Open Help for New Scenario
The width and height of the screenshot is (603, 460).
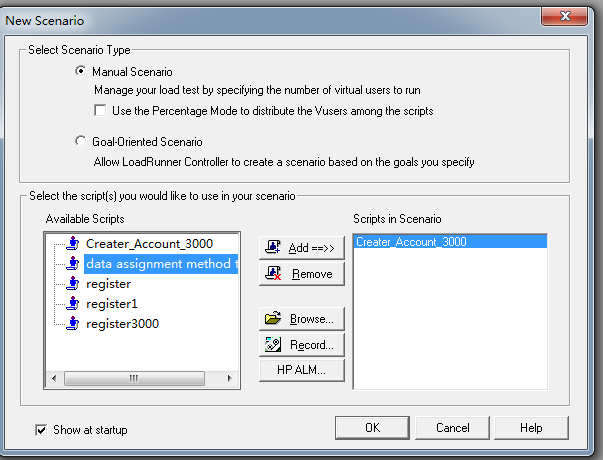pyautogui.click(x=531, y=428)
